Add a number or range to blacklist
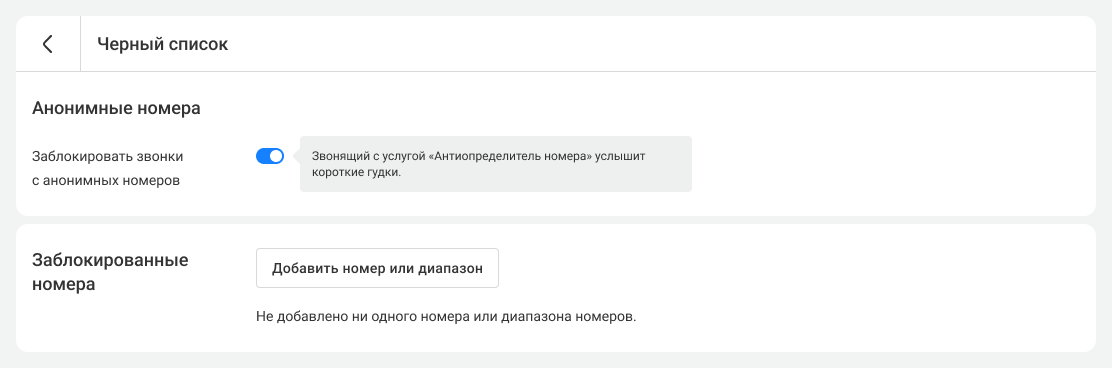 point(377,268)
